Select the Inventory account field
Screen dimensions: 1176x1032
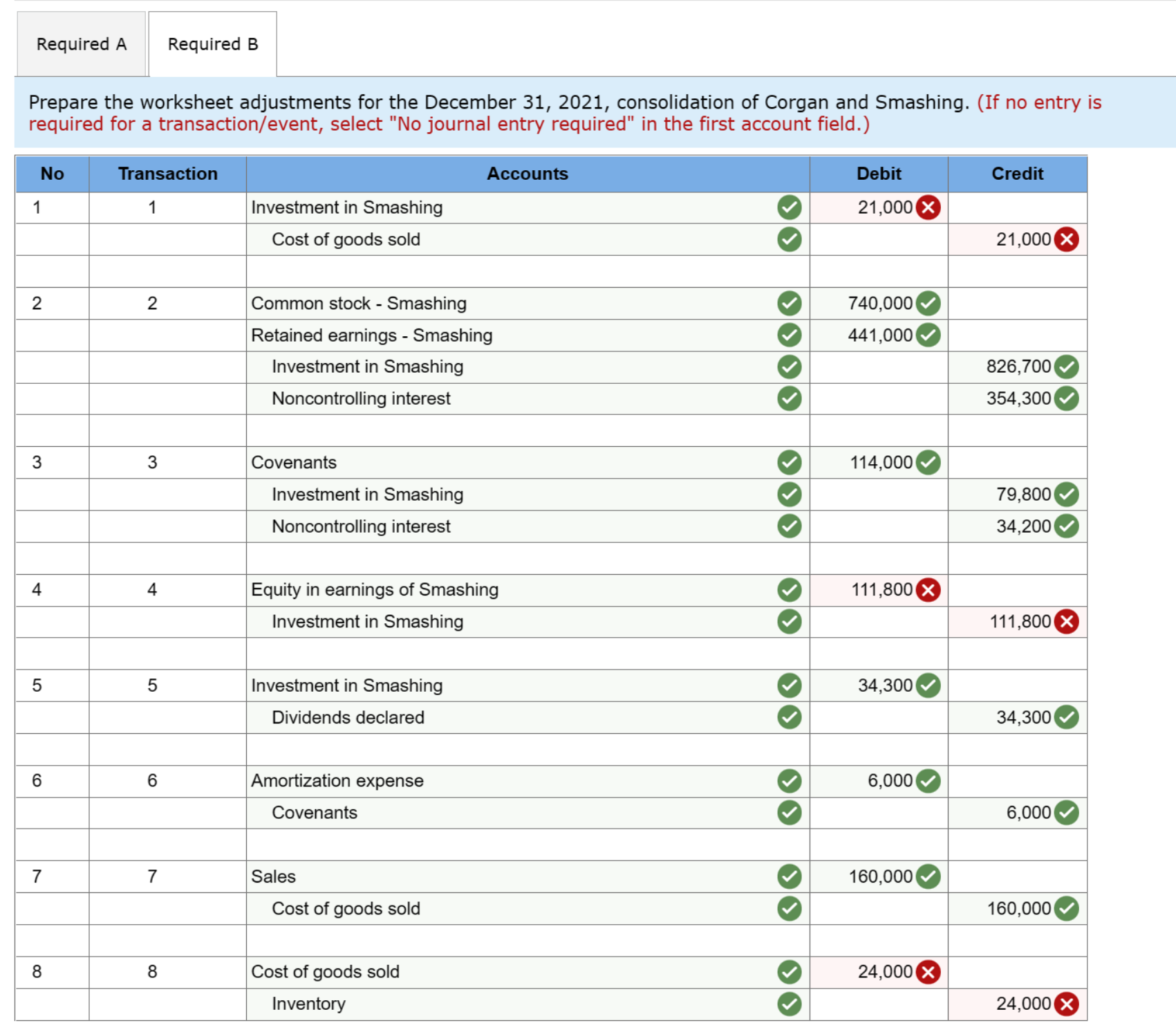528,1004
